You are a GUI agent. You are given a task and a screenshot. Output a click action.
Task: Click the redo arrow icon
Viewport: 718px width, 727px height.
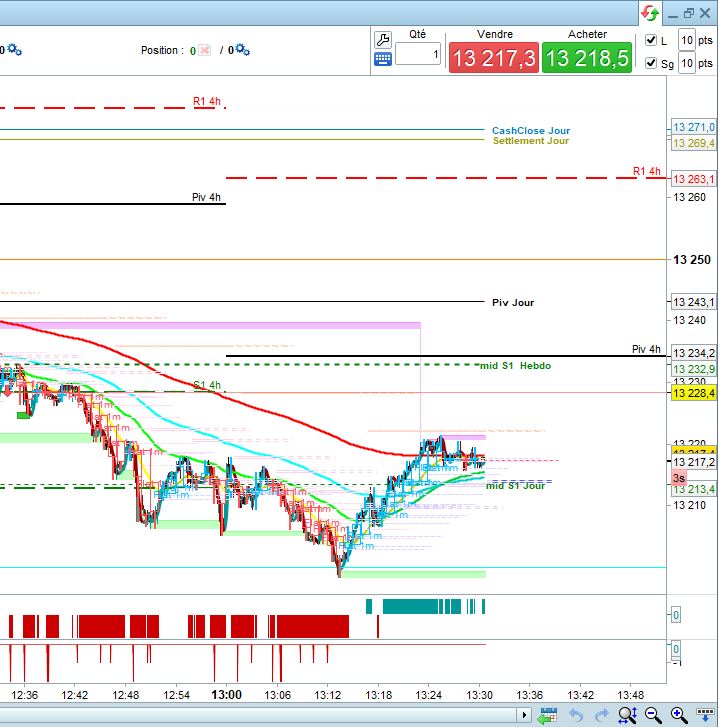[601, 715]
